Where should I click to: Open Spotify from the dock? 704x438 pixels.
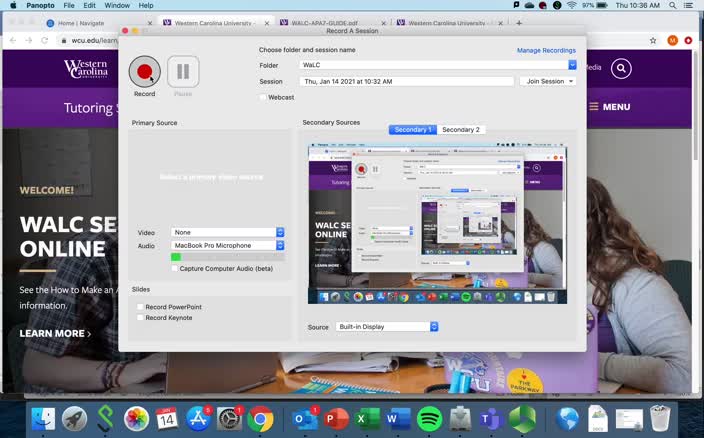tap(429, 418)
